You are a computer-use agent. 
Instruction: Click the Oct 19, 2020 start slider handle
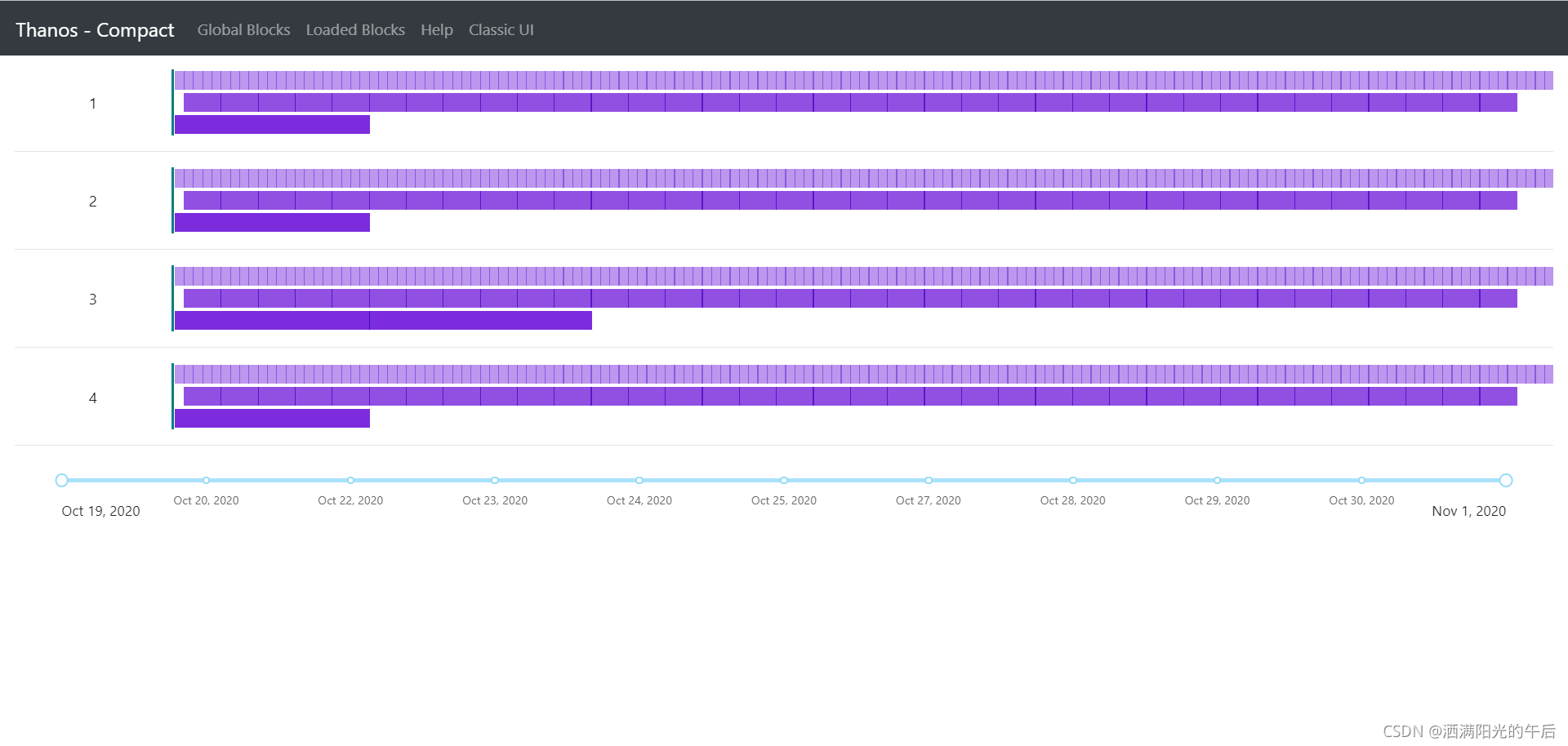tap(62, 481)
